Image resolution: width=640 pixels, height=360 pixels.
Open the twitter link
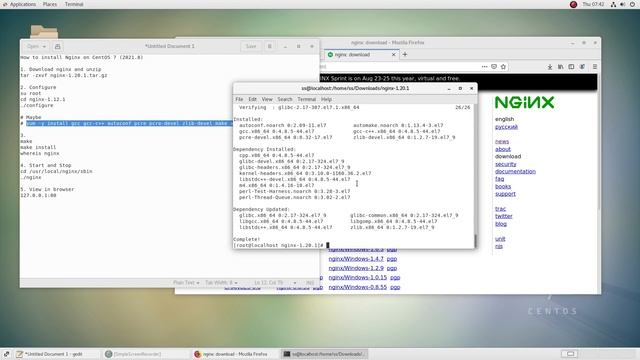click(503, 216)
